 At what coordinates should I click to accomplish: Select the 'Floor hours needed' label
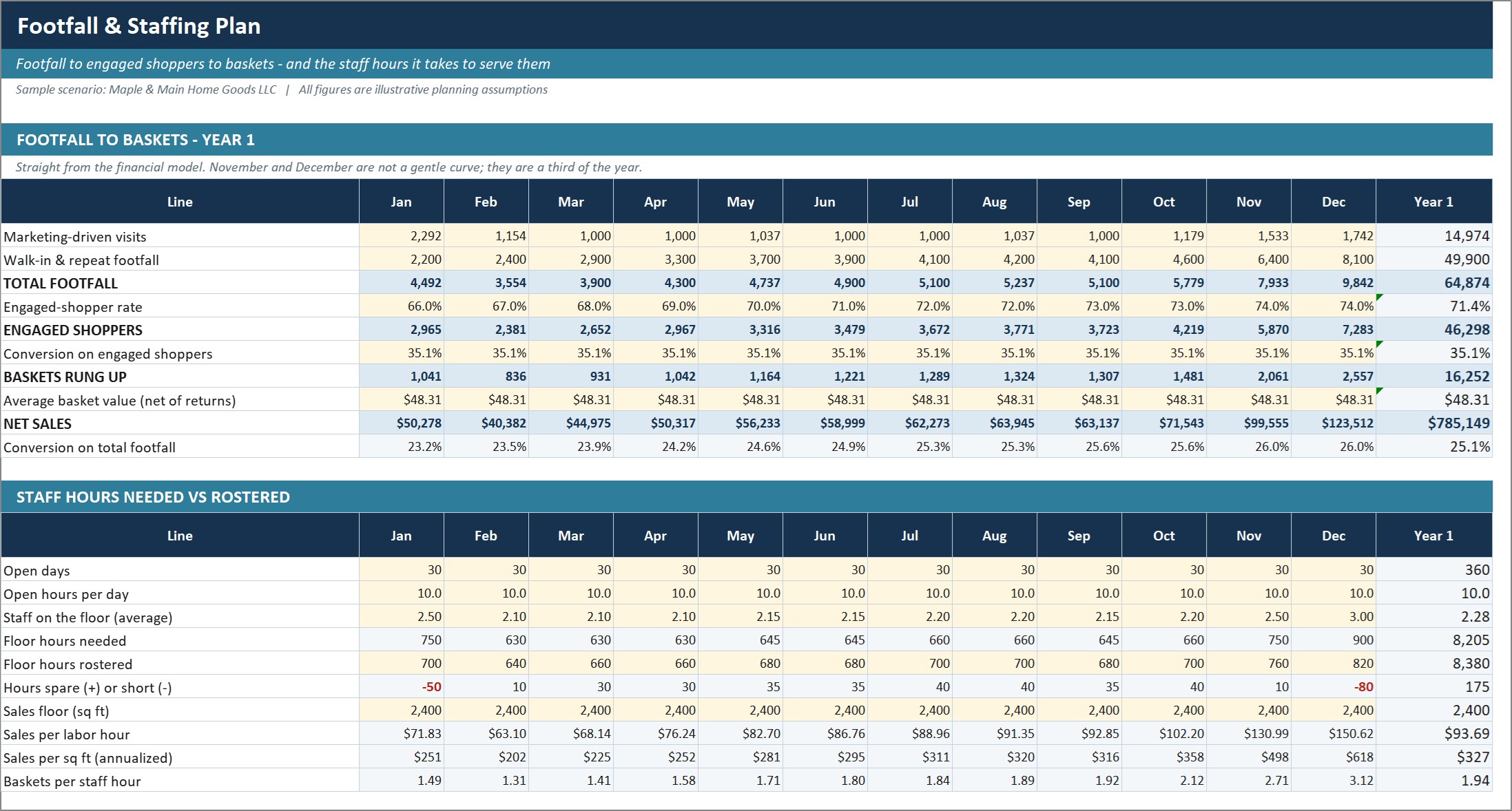pyautogui.click(x=65, y=641)
